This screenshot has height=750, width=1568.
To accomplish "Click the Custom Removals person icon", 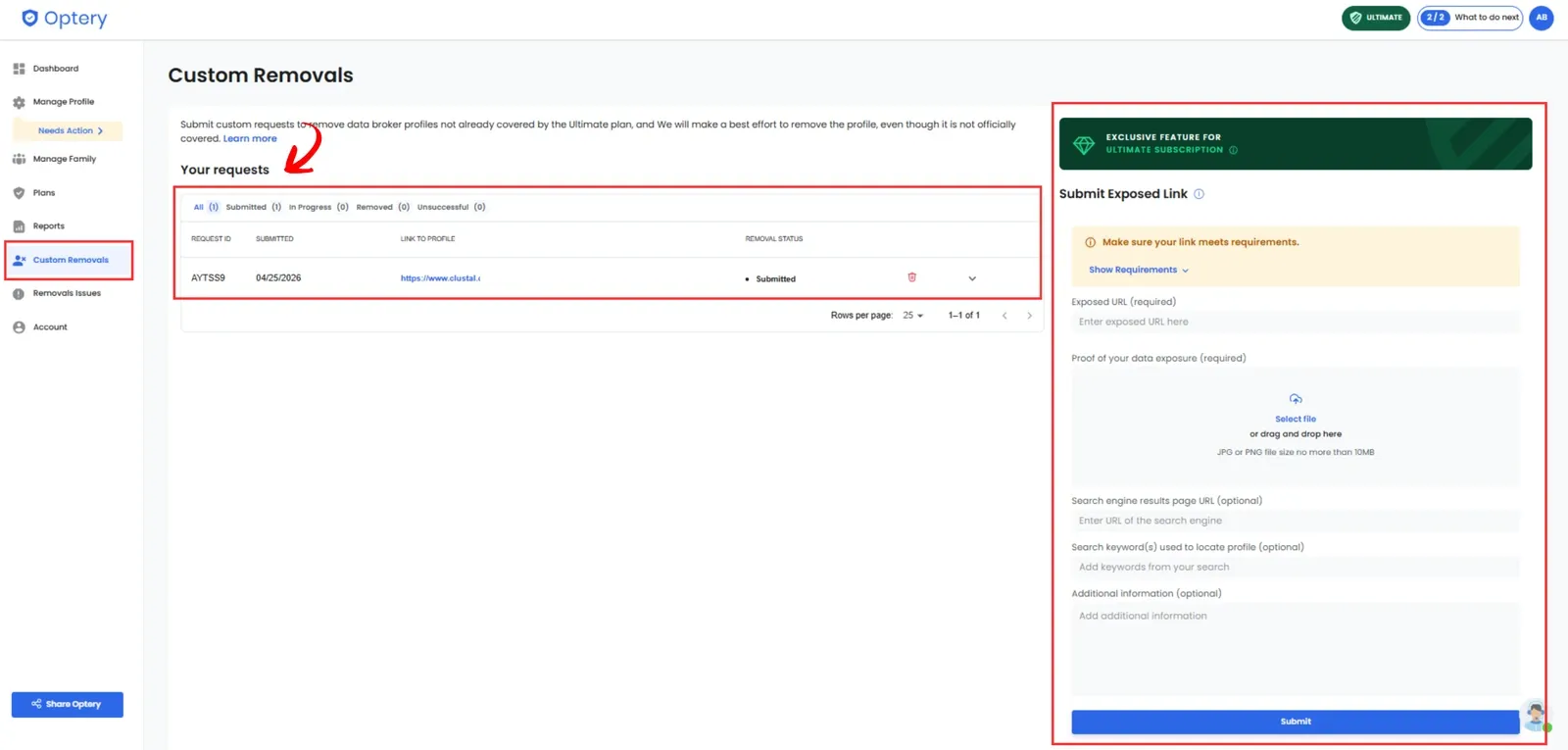I will tap(19, 260).
